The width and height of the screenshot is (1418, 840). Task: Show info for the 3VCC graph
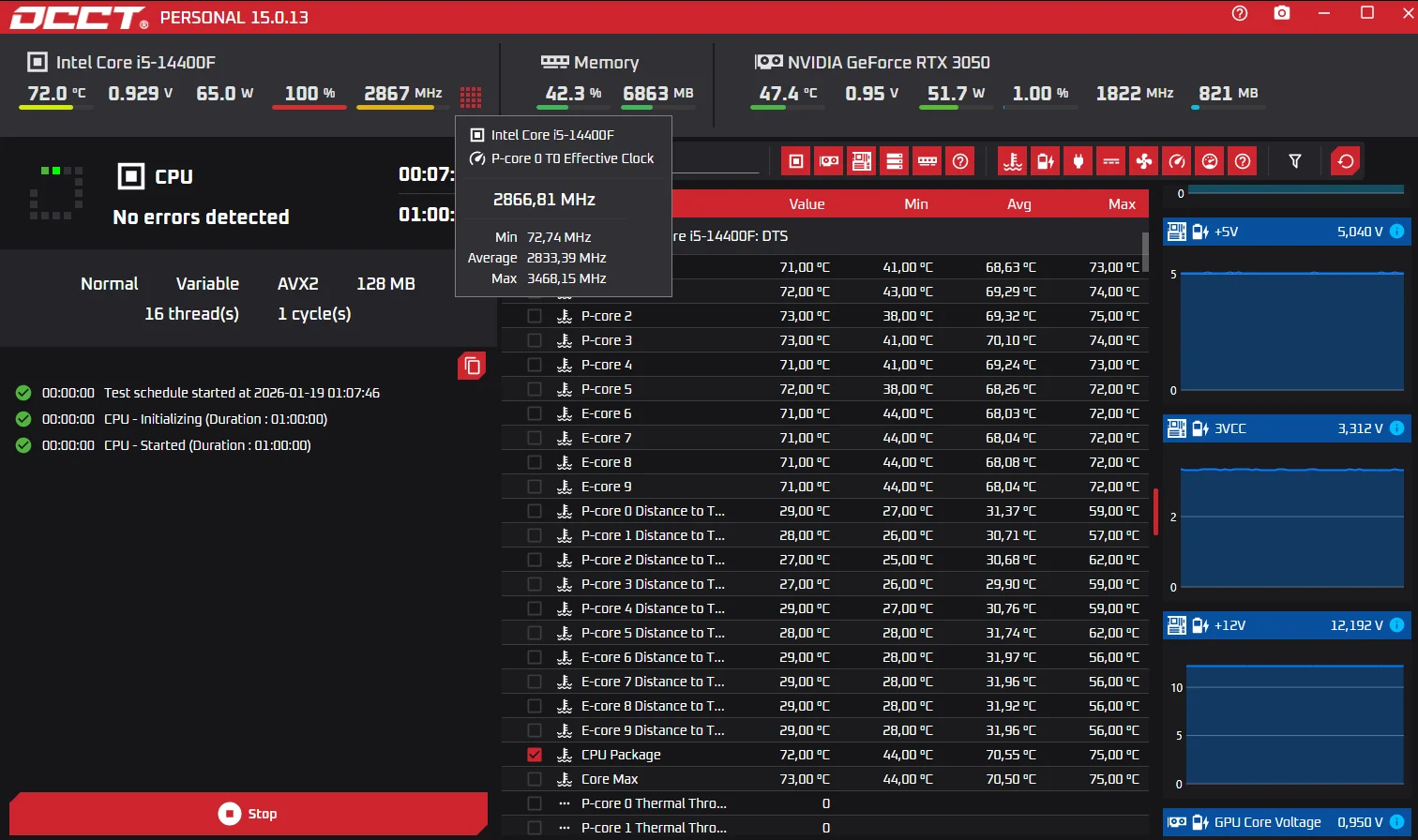coord(1396,428)
